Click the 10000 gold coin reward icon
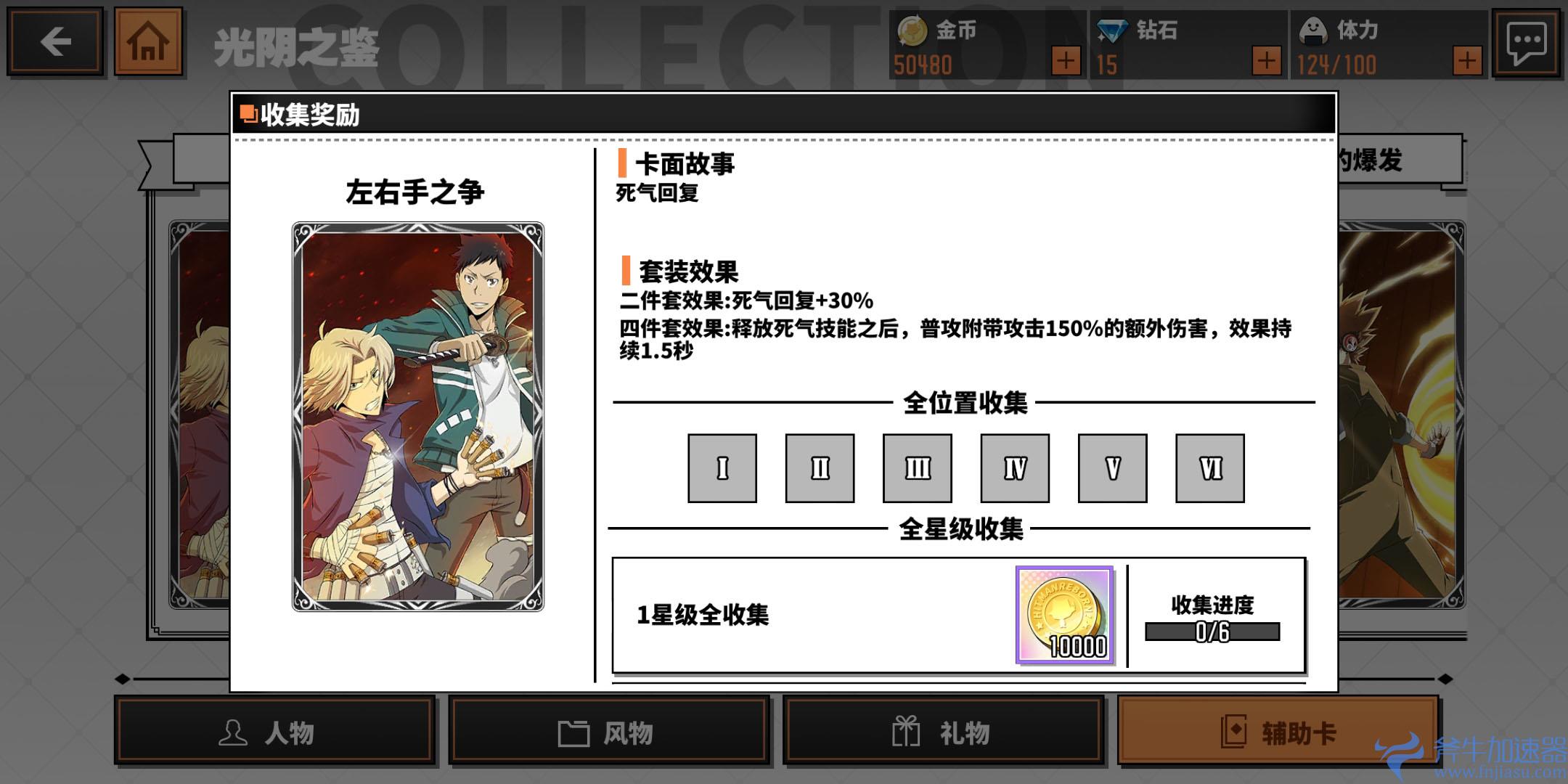This screenshot has width=1568, height=784. (x=1064, y=615)
